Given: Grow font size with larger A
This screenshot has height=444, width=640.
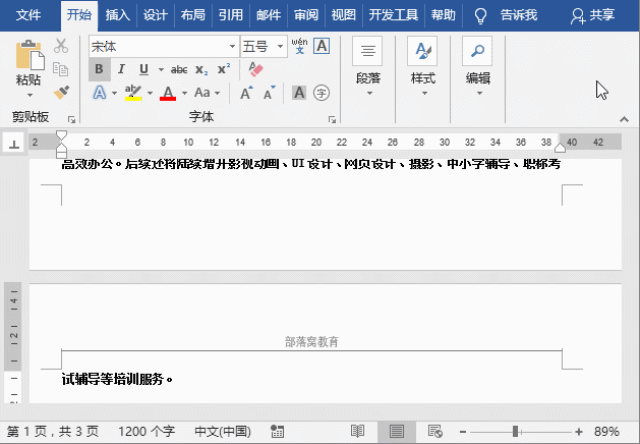Looking at the screenshot, I should pyautogui.click(x=246, y=93).
